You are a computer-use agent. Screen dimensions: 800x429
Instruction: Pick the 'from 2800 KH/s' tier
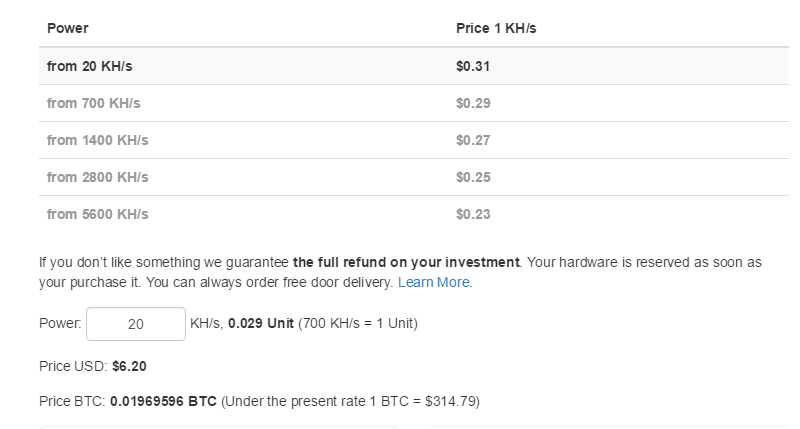coord(97,177)
